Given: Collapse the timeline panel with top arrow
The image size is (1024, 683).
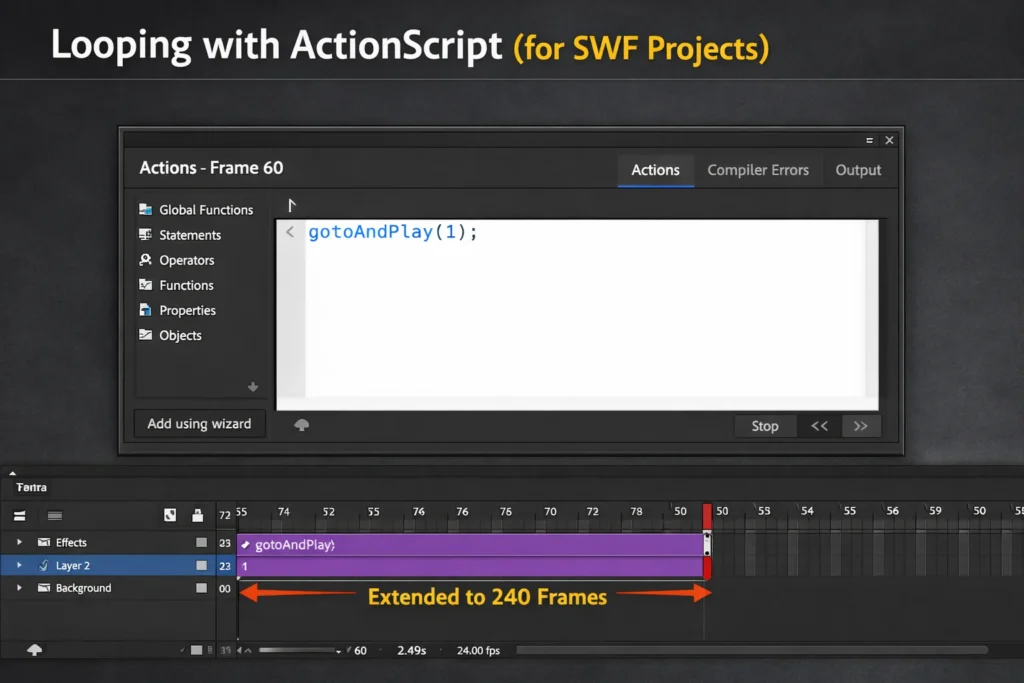Looking at the screenshot, I should pyautogui.click(x=12, y=473).
